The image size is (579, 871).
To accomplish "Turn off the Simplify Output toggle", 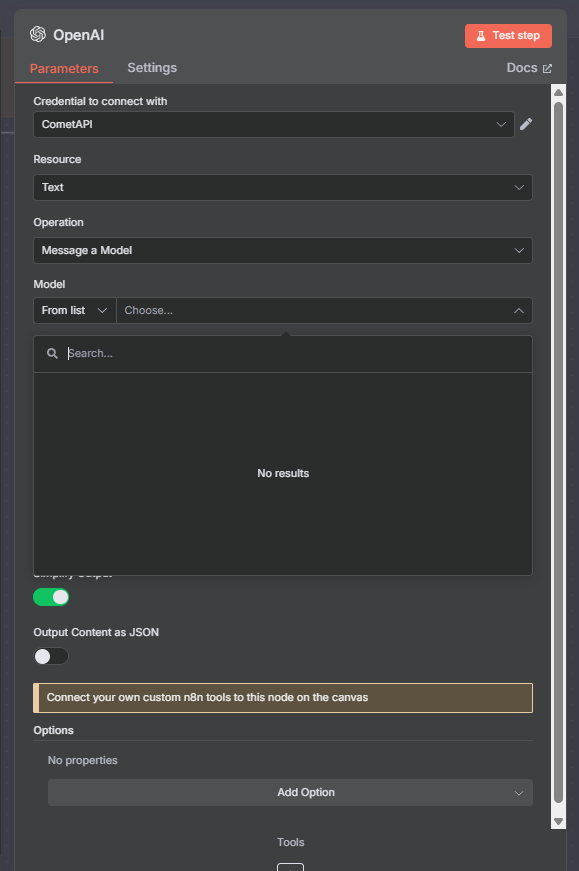I will click(x=51, y=597).
